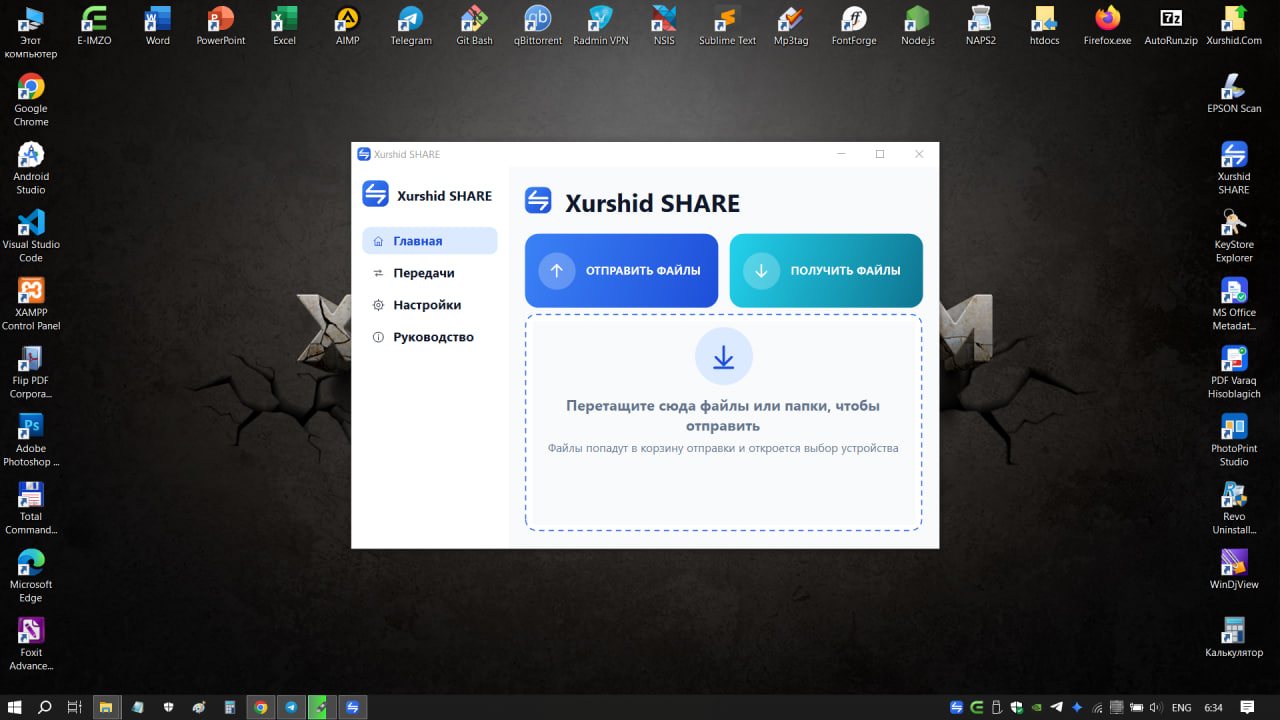
Task: Select the Total Commander desktop icon
Action: pyautogui.click(x=31, y=508)
